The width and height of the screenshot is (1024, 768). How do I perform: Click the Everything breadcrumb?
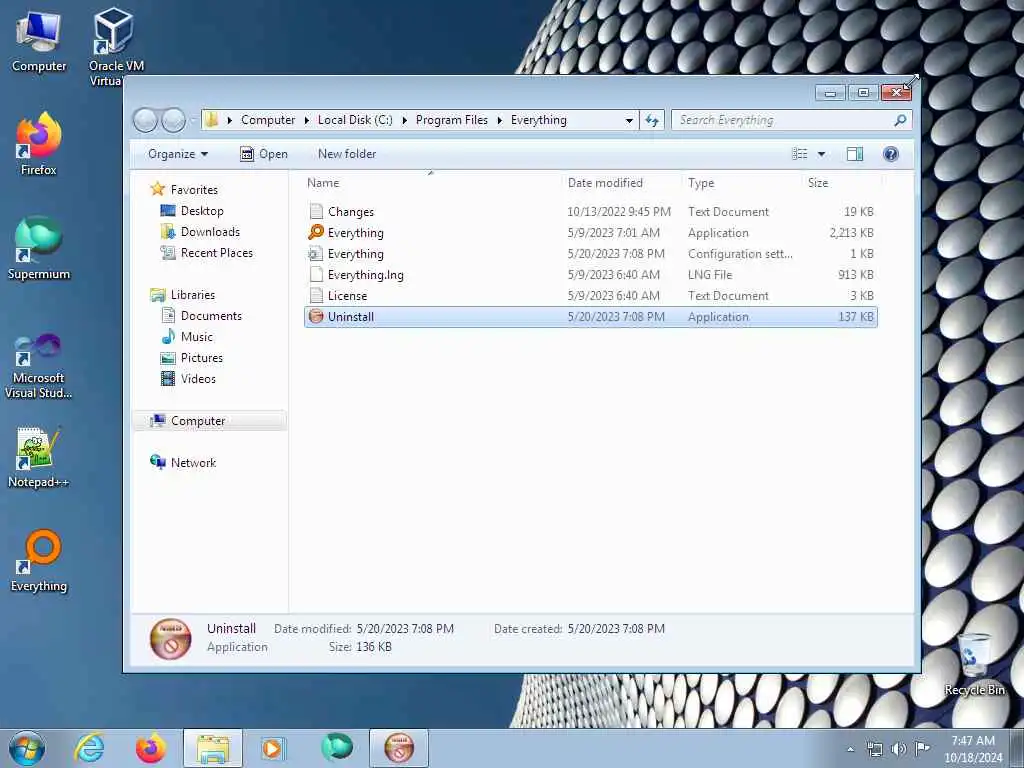[x=539, y=120]
